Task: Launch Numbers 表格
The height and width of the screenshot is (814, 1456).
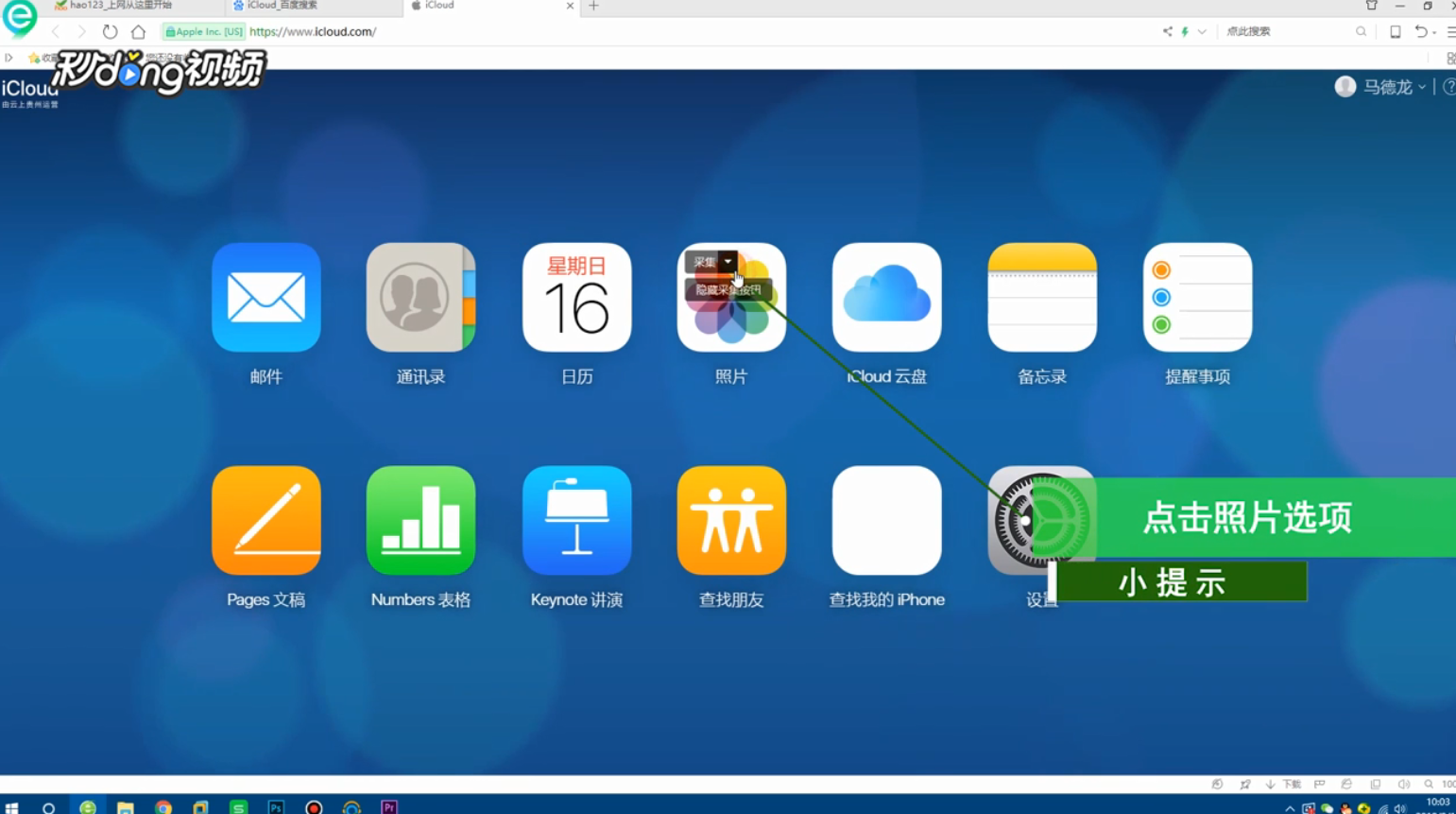Action: (x=420, y=519)
